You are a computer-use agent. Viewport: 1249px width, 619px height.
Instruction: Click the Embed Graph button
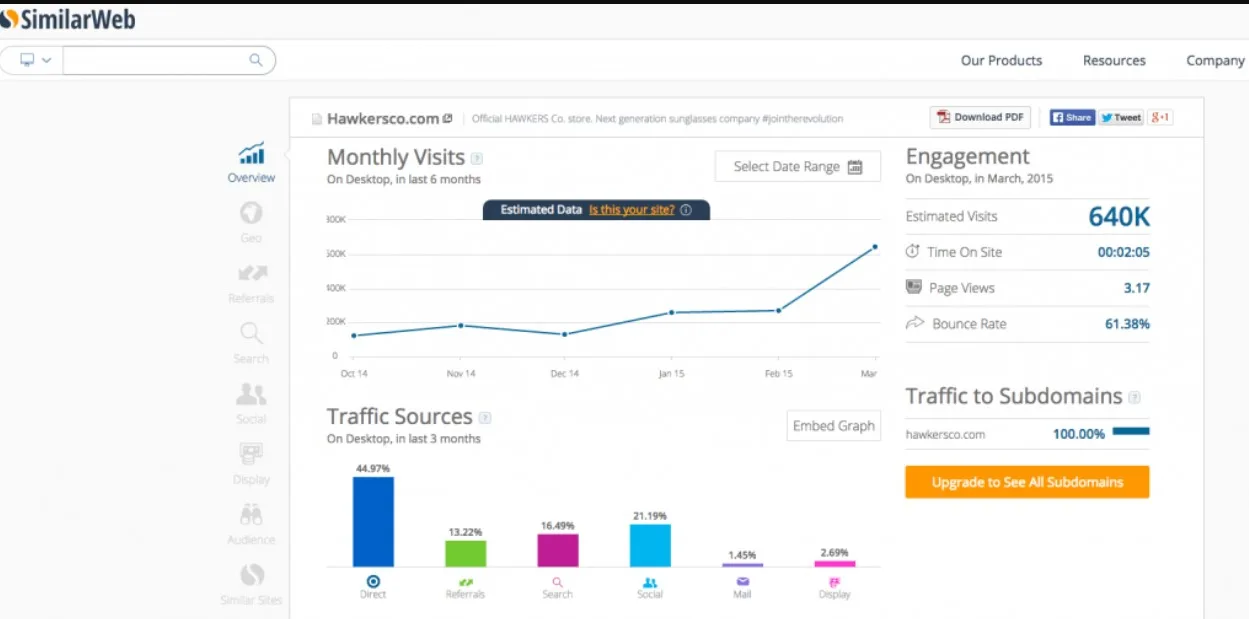(x=834, y=426)
